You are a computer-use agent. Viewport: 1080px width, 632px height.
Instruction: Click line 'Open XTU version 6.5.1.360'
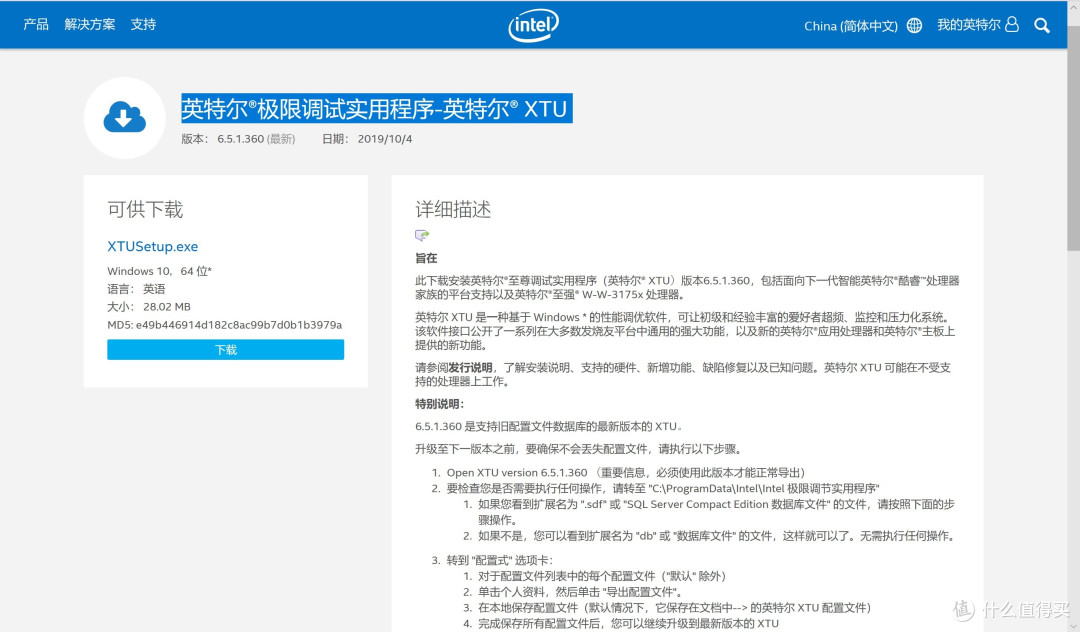click(517, 473)
